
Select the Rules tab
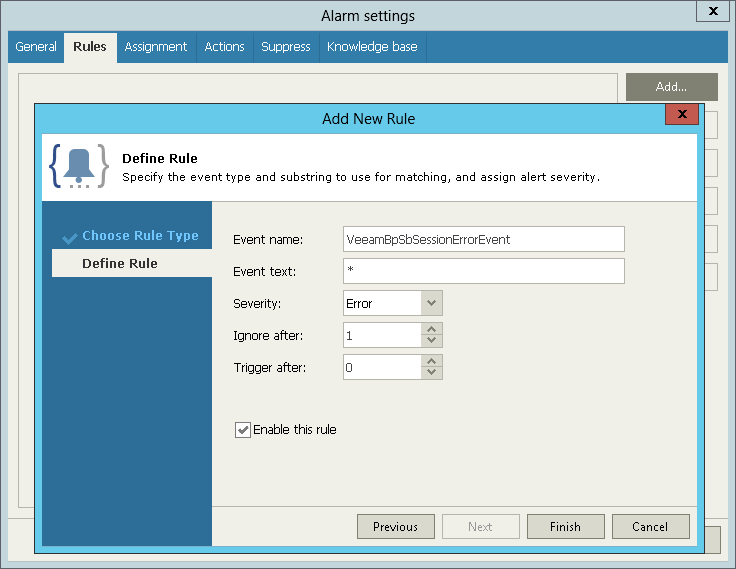pos(90,46)
